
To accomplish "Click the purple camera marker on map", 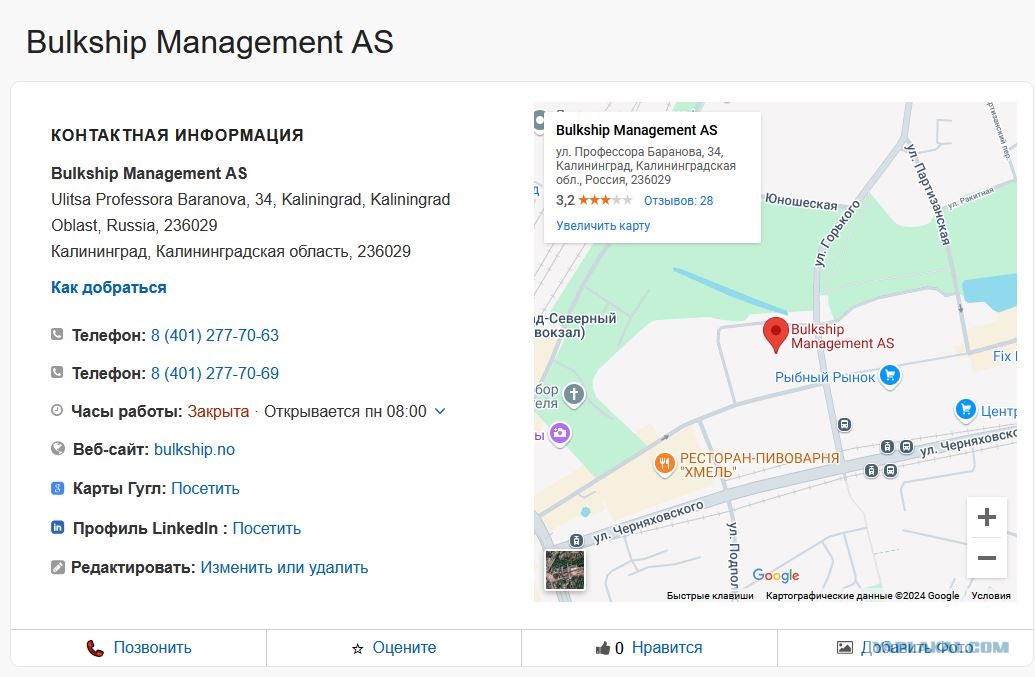I will (x=560, y=434).
